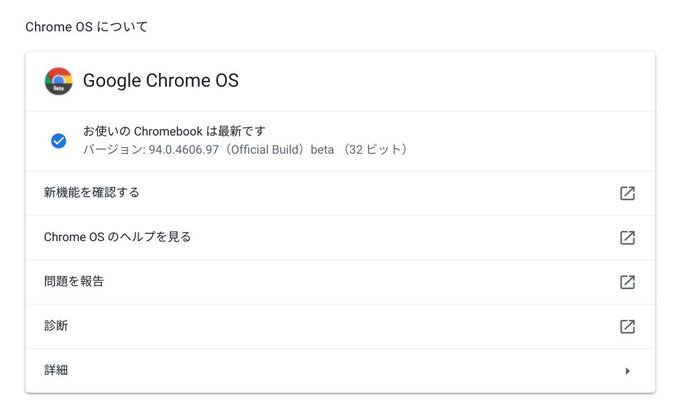Select the 診断 diagnostics entry

coord(56,326)
